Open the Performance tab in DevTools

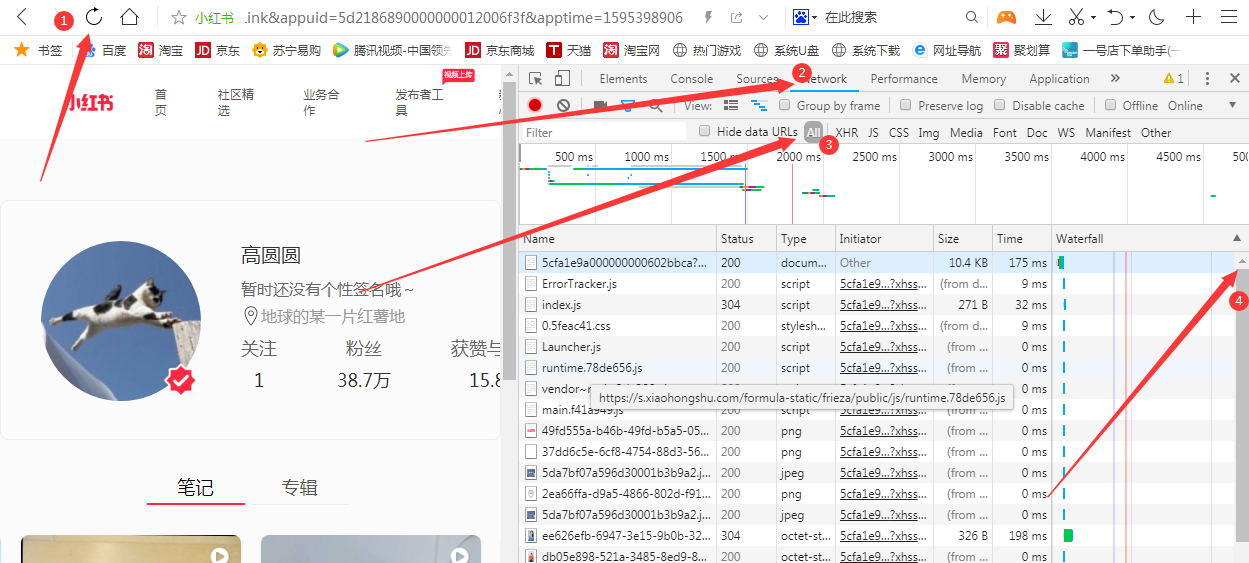(904, 78)
